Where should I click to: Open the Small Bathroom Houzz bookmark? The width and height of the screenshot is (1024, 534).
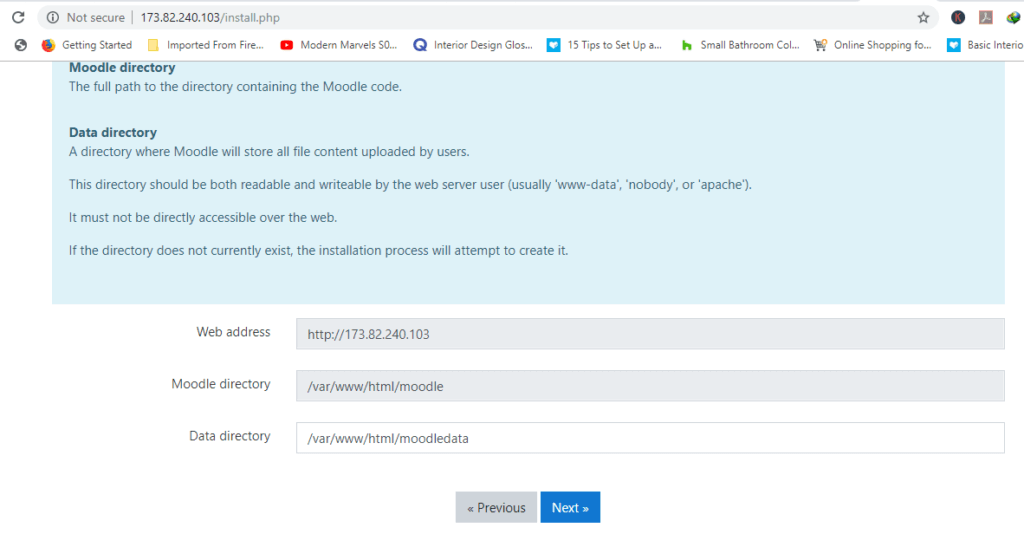[x=740, y=45]
